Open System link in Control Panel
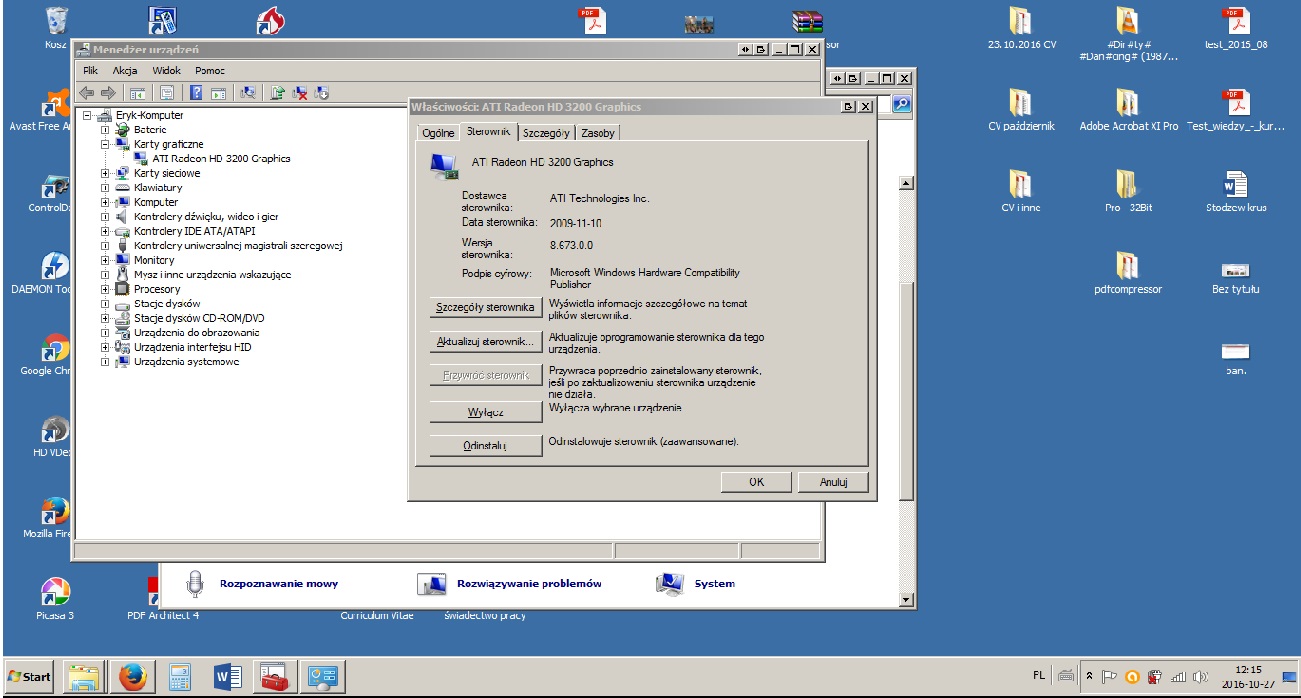The height and width of the screenshot is (698, 1301). 714,584
